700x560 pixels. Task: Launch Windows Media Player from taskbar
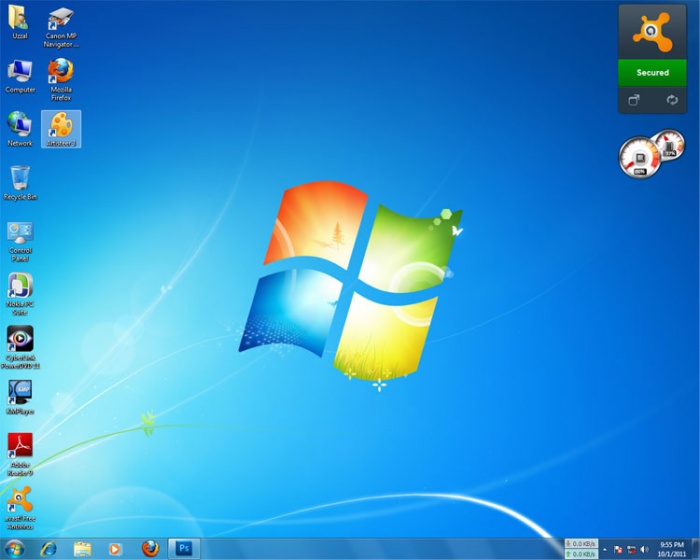115,548
